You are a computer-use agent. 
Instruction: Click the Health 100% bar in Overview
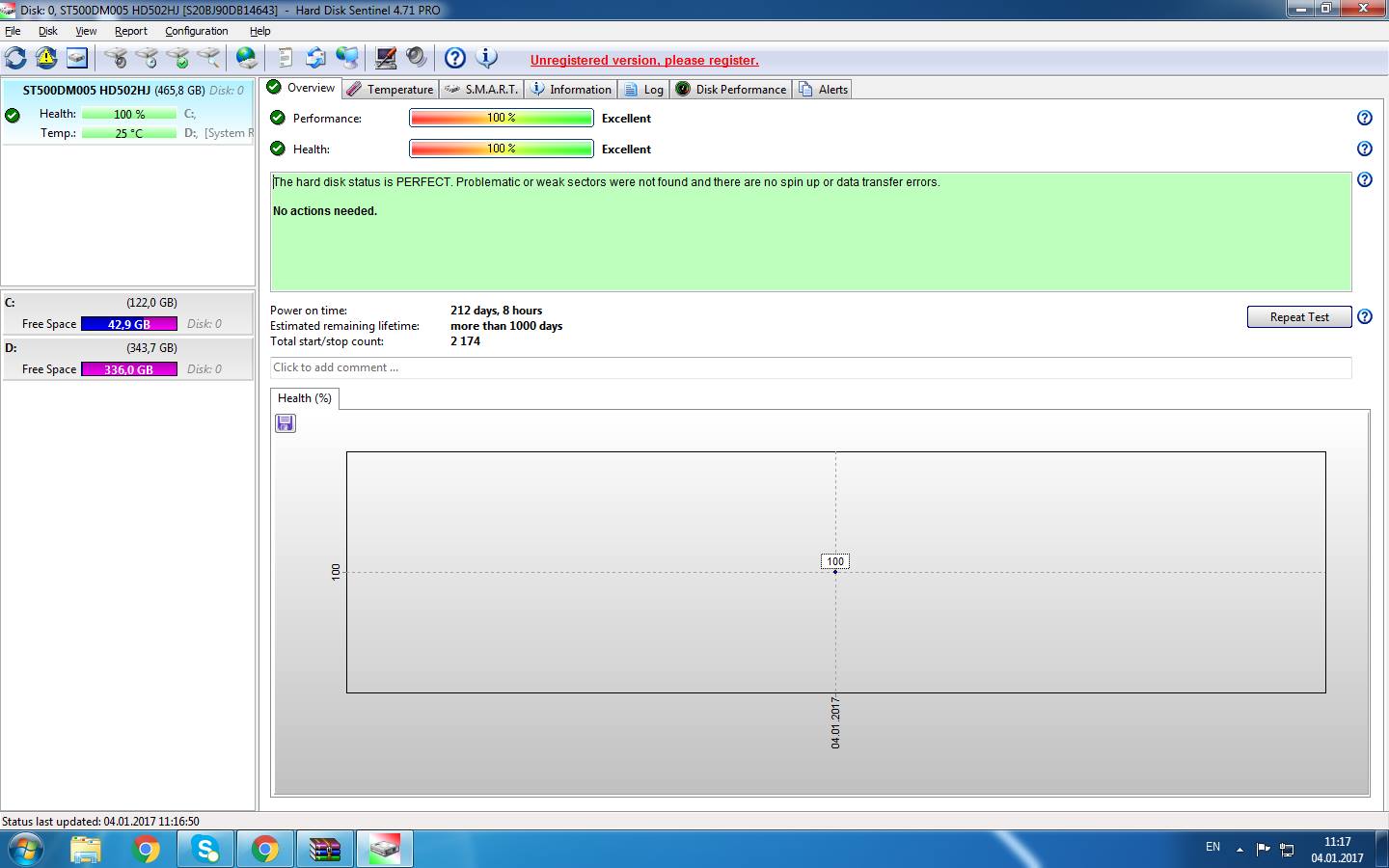[x=502, y=149]
